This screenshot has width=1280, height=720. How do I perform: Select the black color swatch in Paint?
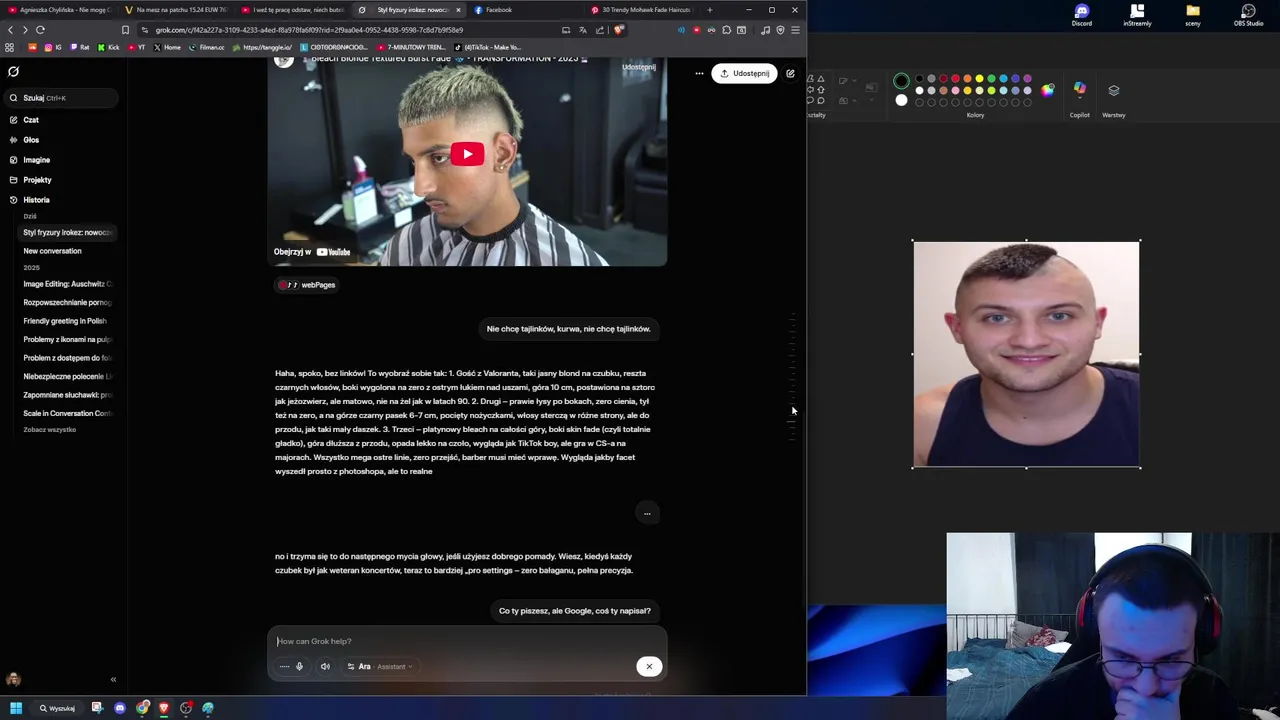(x=919, y=79)
